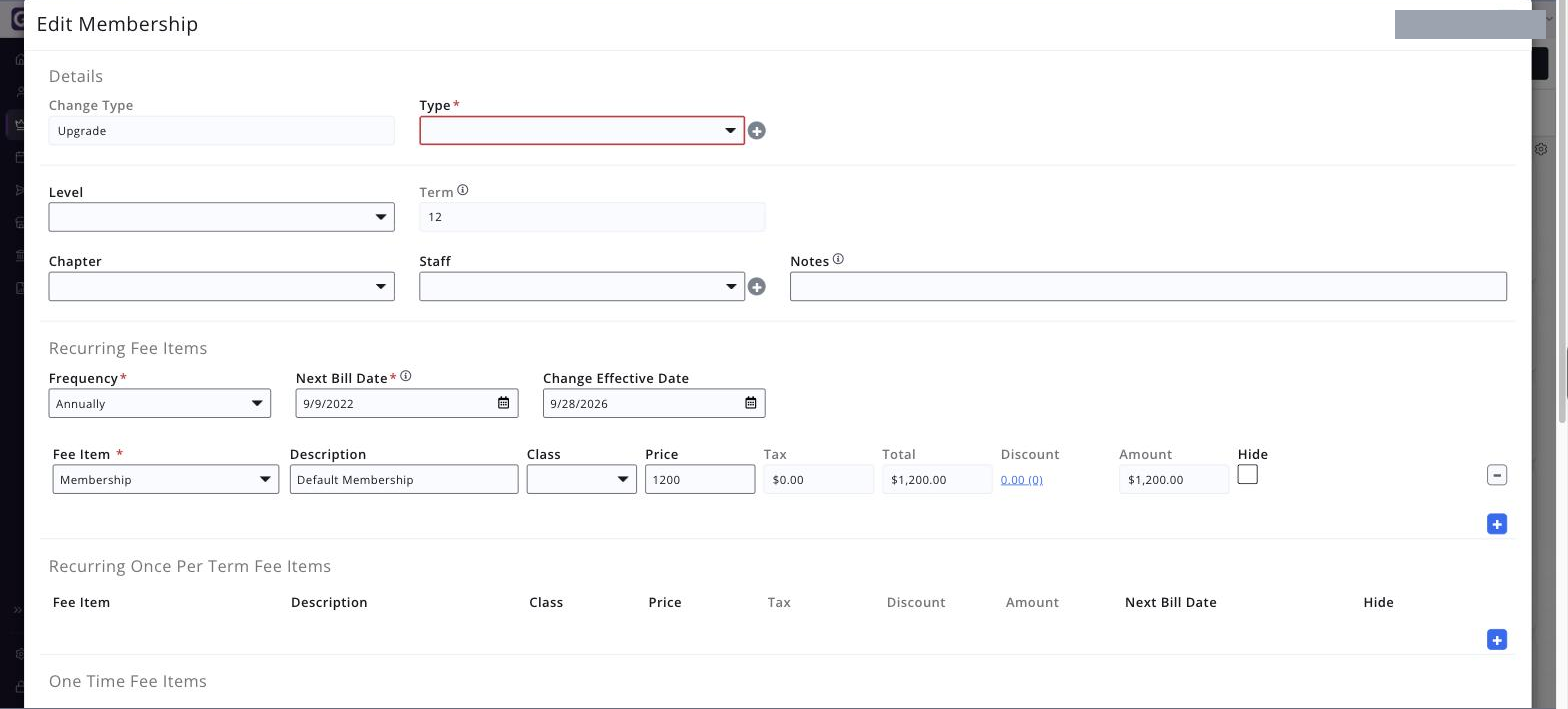Screen dimensions: 1568x709
Task: Show Next Bill Date info icon
Action: coord(406,377)
